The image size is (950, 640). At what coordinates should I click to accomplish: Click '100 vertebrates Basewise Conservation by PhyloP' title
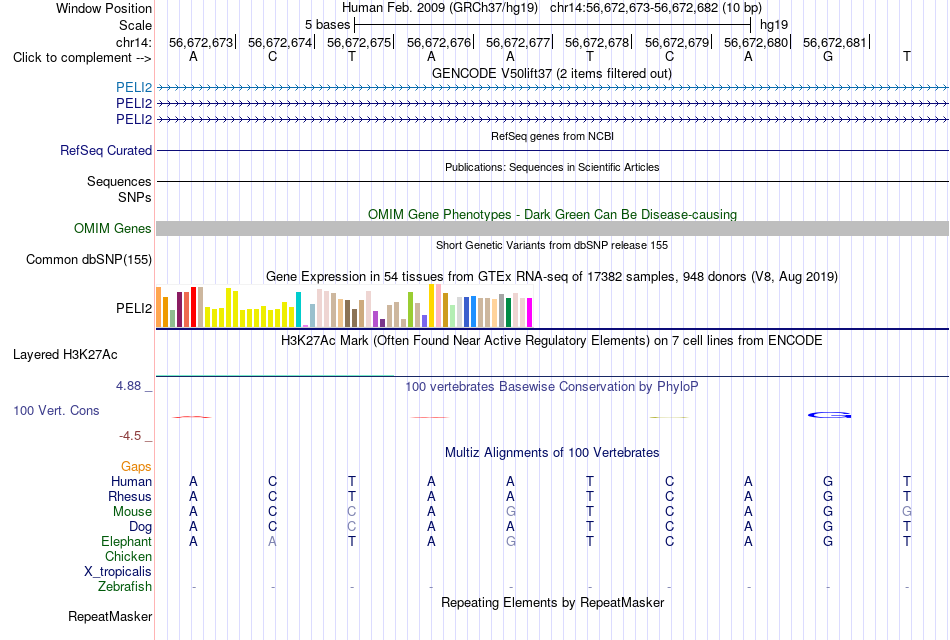point(552,387)
